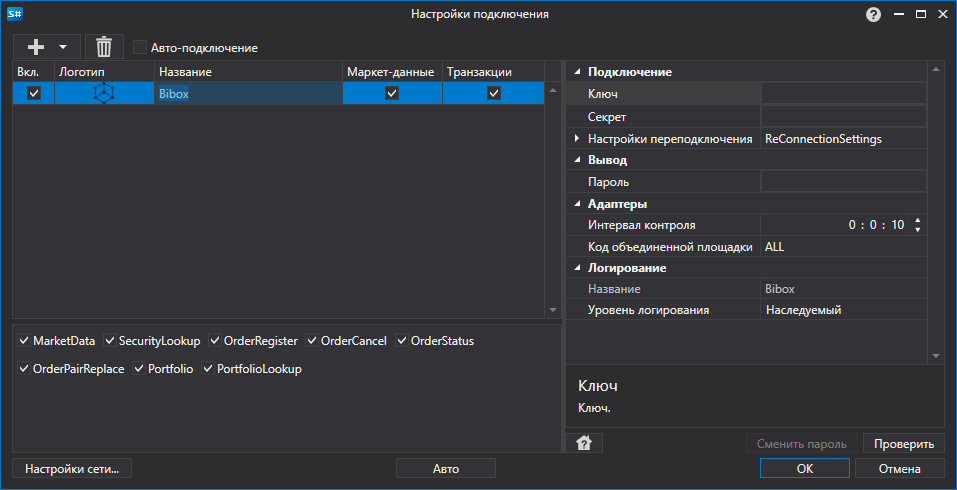Click the Ключ input field
Screen dimensions: 957x490
[843, 93]
